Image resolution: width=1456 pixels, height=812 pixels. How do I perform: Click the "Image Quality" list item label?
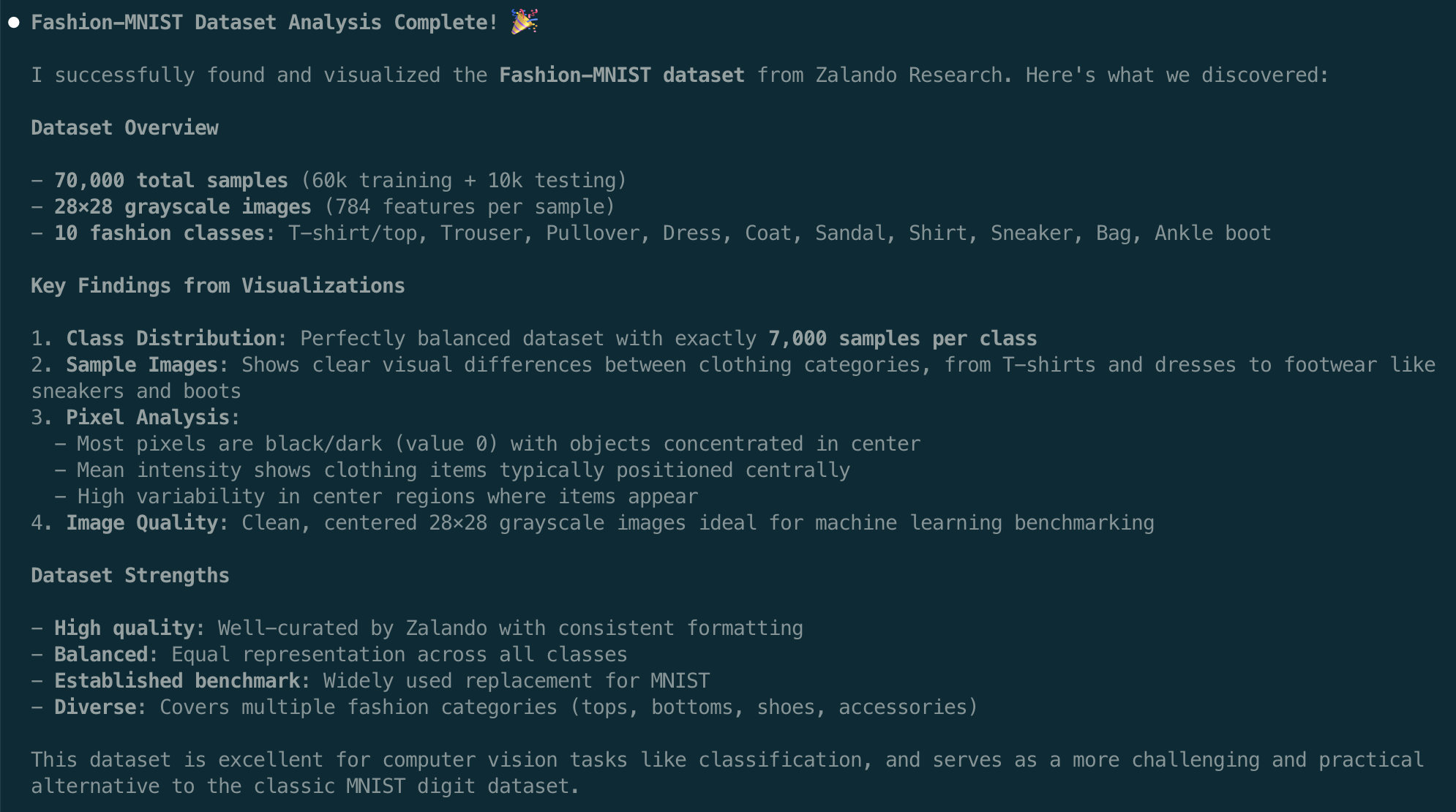(x=144, y=523)
